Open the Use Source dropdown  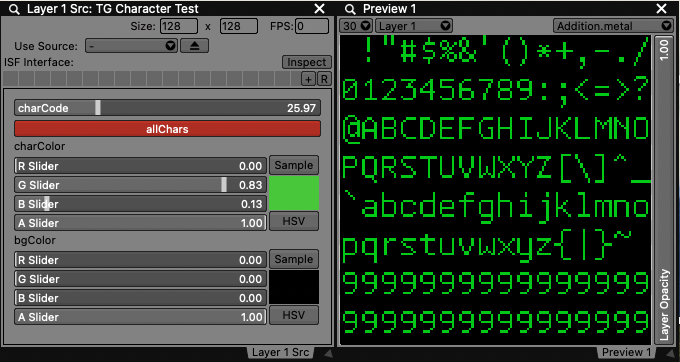[x=131, y=46]
